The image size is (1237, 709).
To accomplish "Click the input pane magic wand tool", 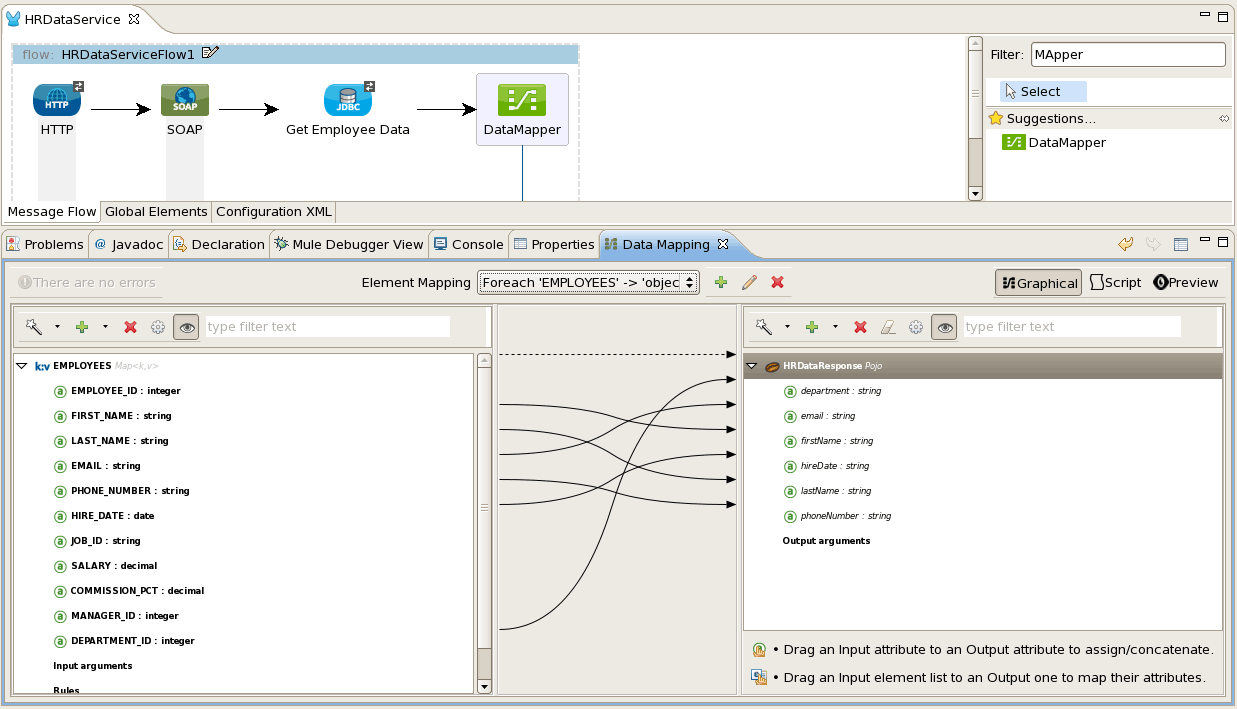I will [x=34, y=327].
